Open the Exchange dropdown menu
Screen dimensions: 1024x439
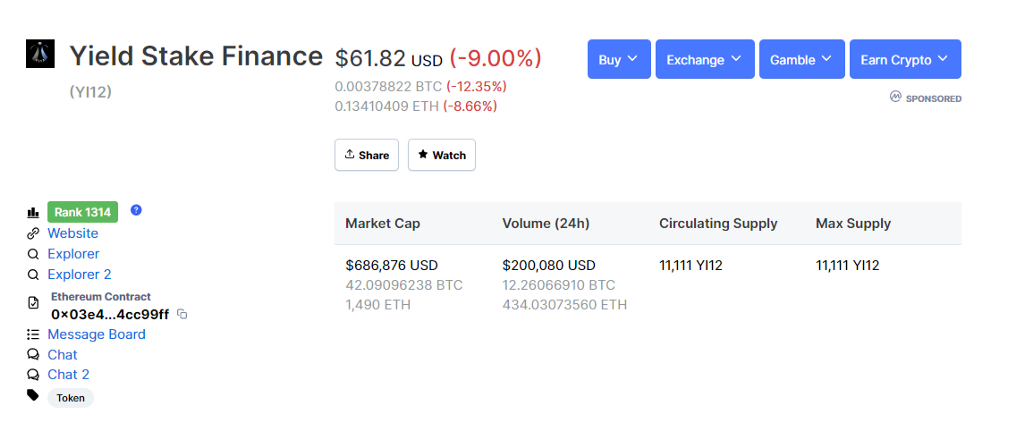point(704,60)
